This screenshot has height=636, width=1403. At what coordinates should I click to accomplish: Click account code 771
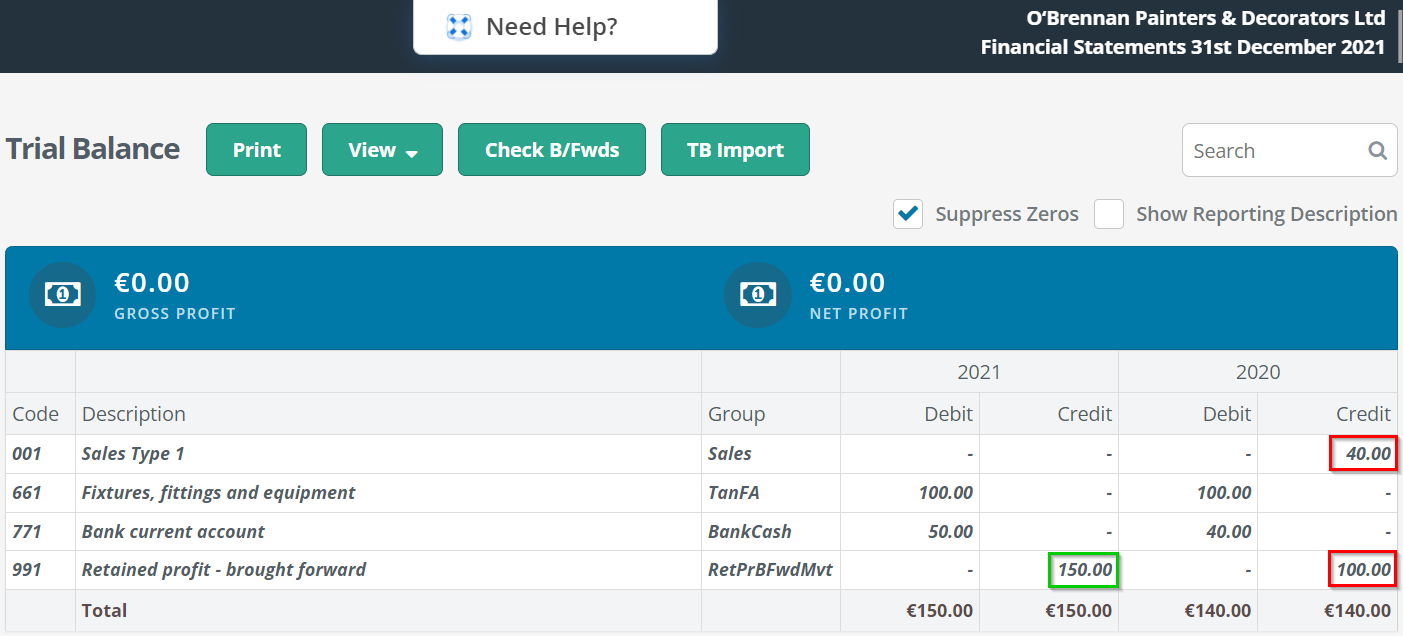coord(27,532)
